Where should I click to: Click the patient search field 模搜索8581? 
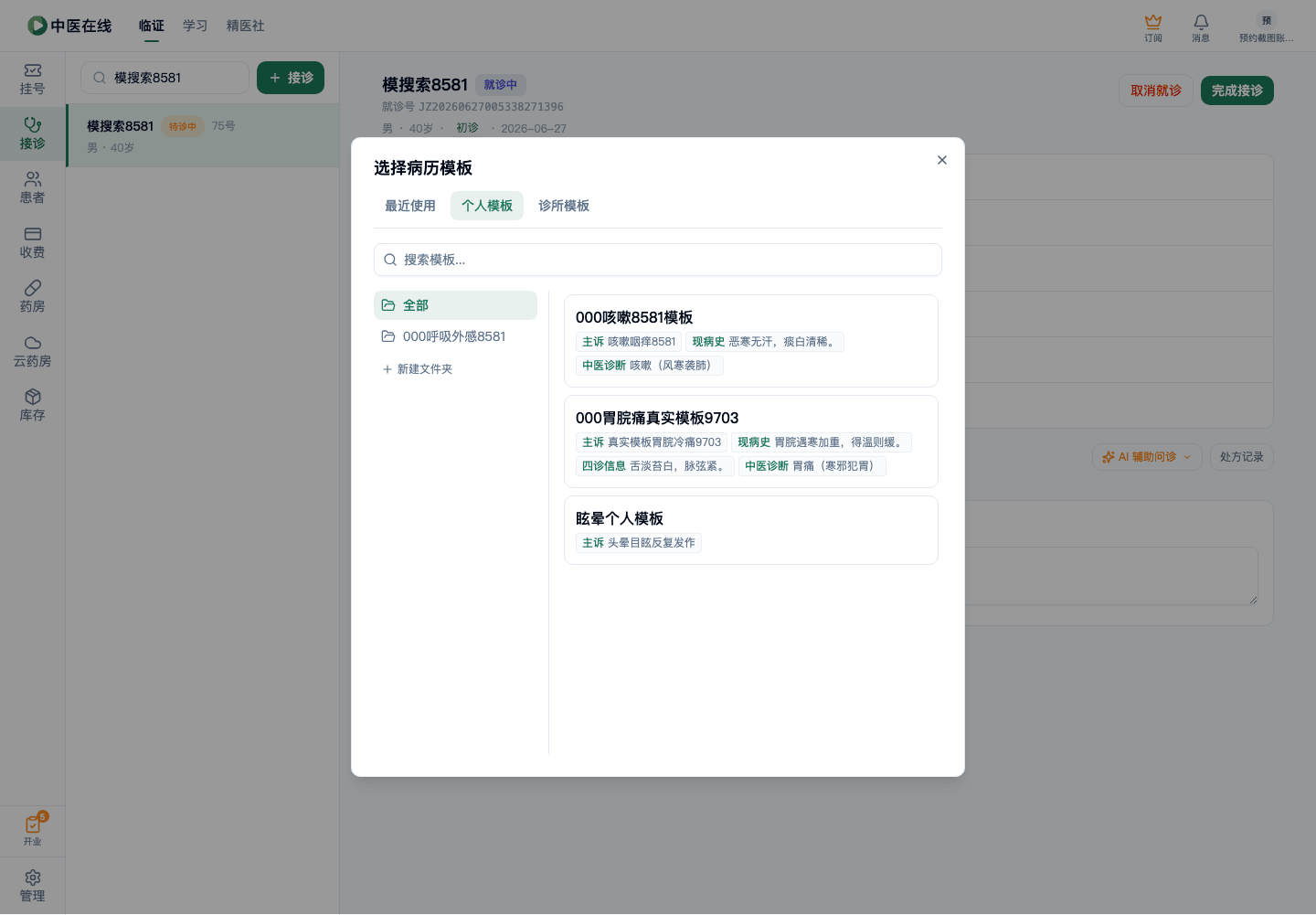[x=164, y=78]
